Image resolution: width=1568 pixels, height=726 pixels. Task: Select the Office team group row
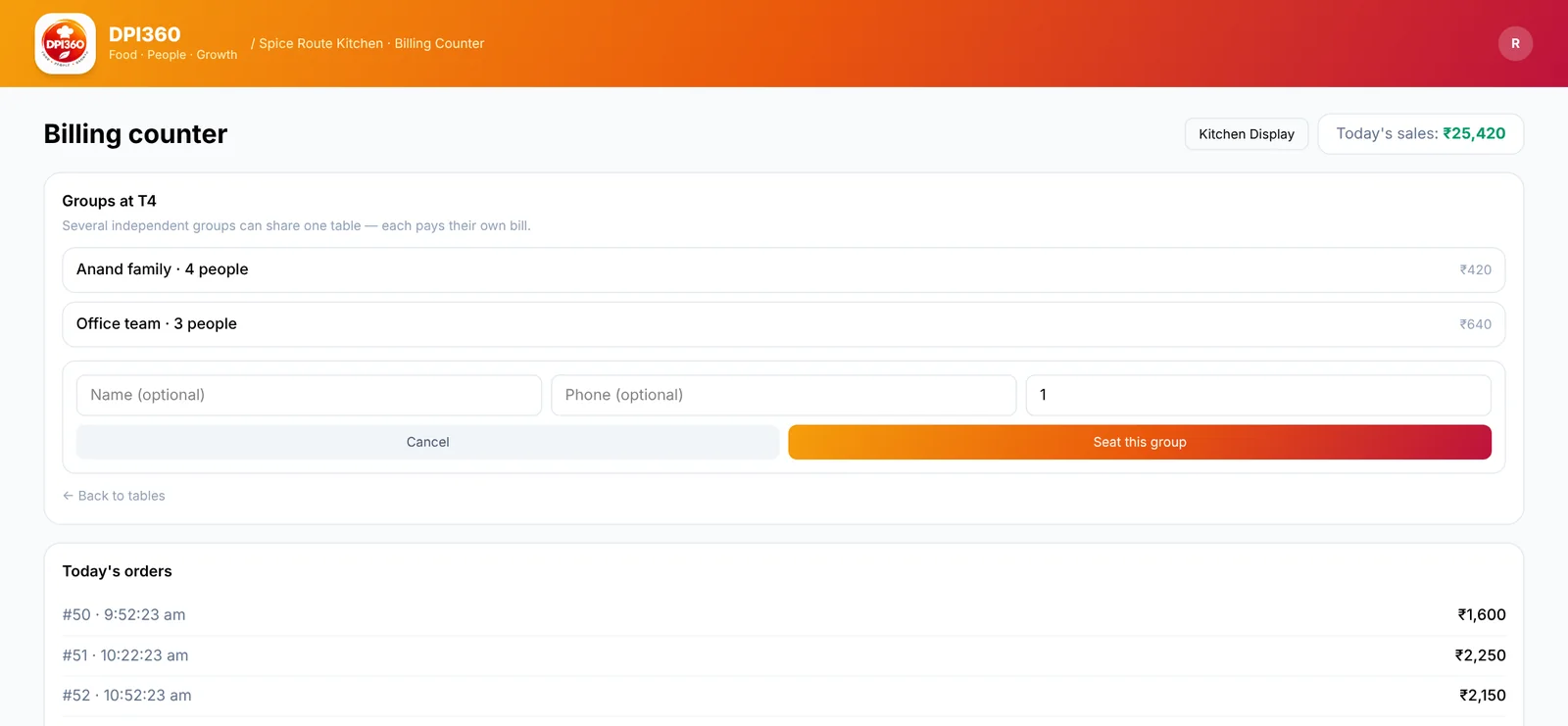tap(784, 324)
